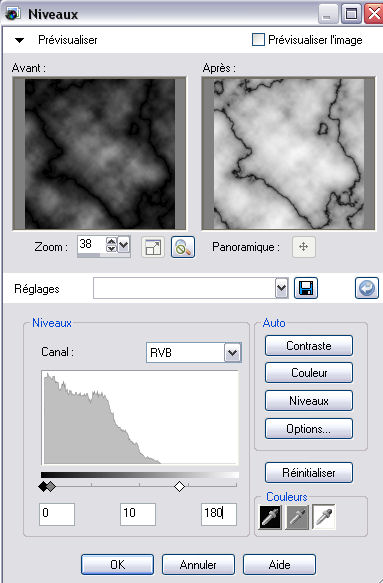Select the white point eyedropper
The width and height of the screenshot is (383, 583).
click(x=324, y=516)
